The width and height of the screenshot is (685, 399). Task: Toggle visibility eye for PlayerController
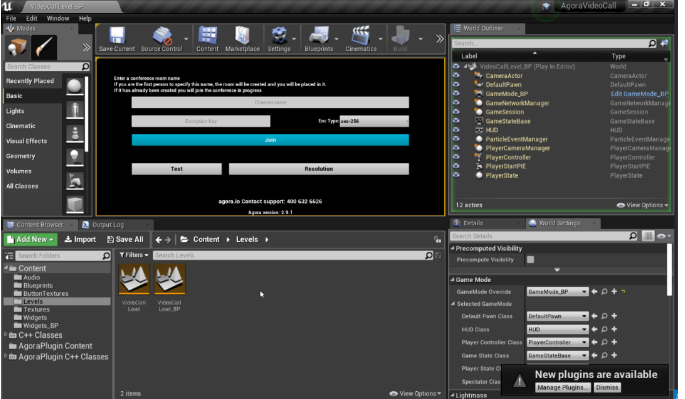coord(456,157)
